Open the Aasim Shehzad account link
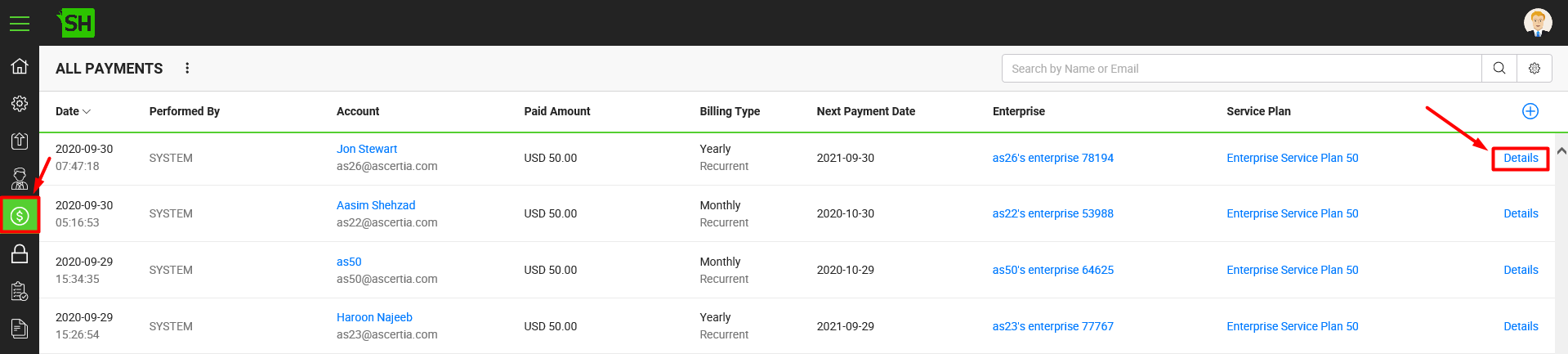Screen dimensions: 1568x354 pos(376,205)
